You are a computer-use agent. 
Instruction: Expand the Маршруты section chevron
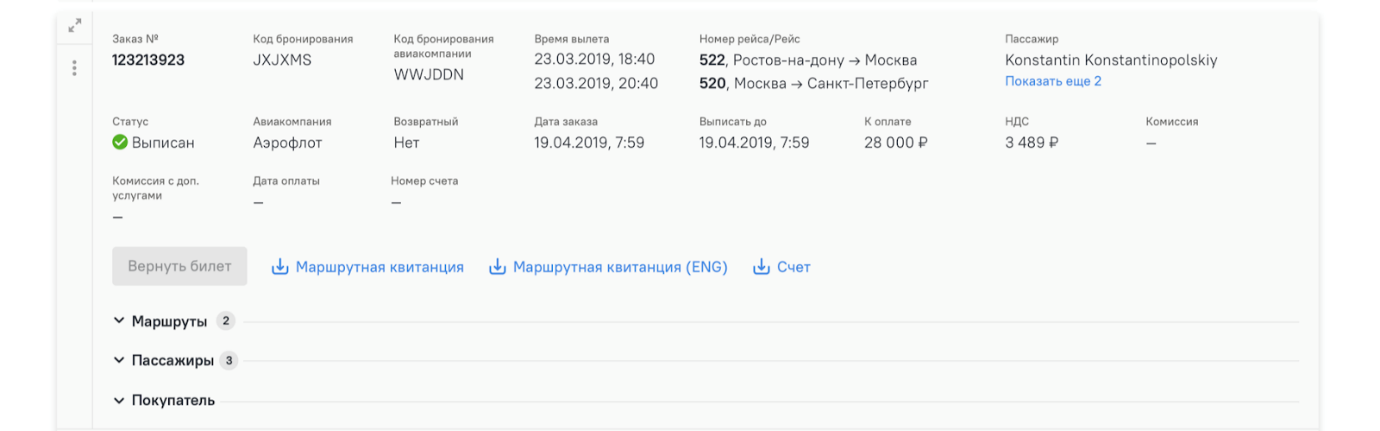click(119, 321)
